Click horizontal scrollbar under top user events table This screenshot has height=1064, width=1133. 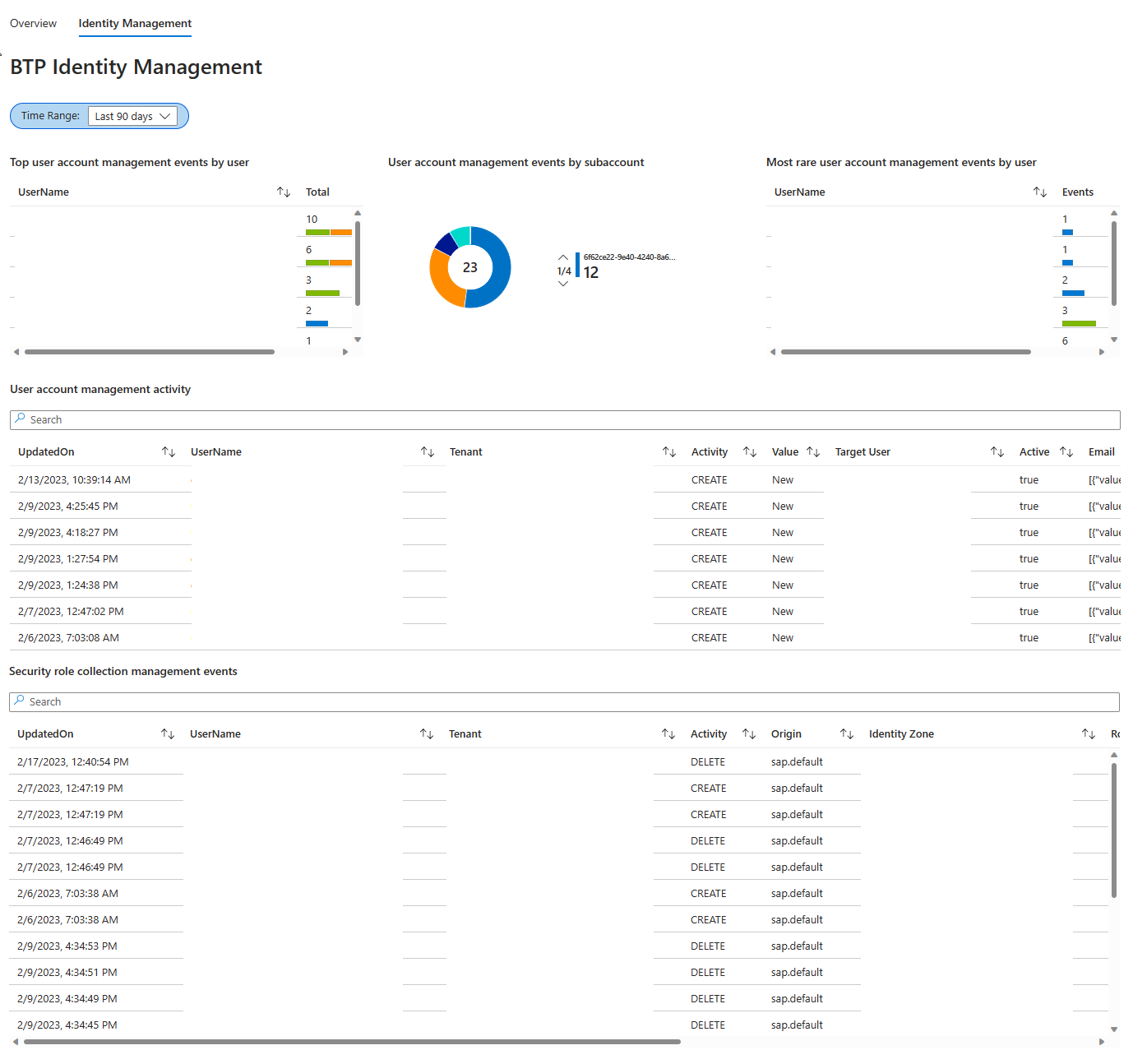tap(150, 352)
